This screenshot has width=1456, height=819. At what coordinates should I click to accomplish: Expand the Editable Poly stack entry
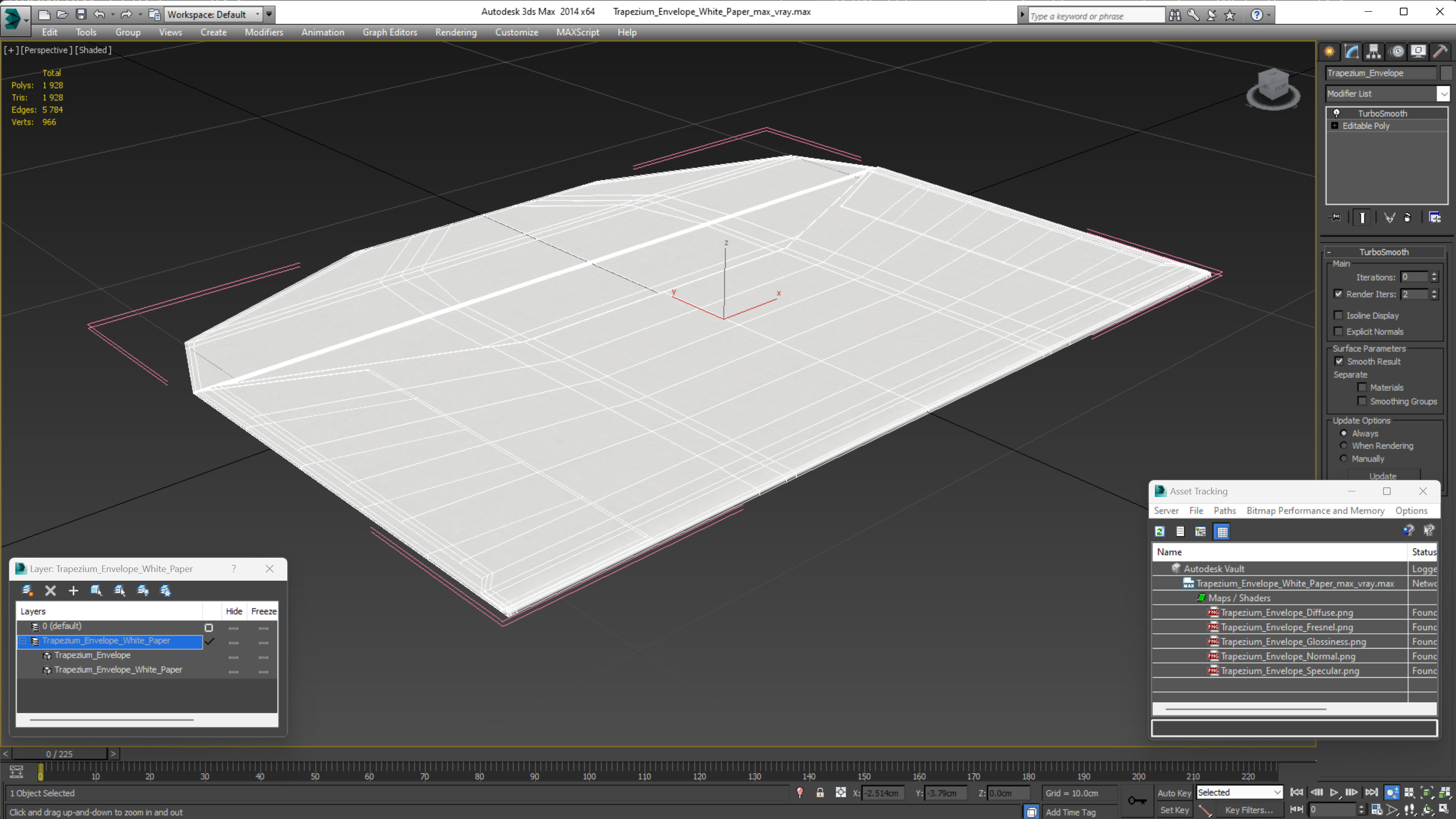point(1335,126)
